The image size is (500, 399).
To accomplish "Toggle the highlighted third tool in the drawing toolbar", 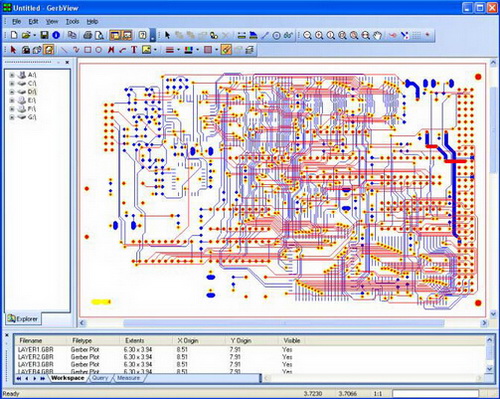I will (49, 50).
